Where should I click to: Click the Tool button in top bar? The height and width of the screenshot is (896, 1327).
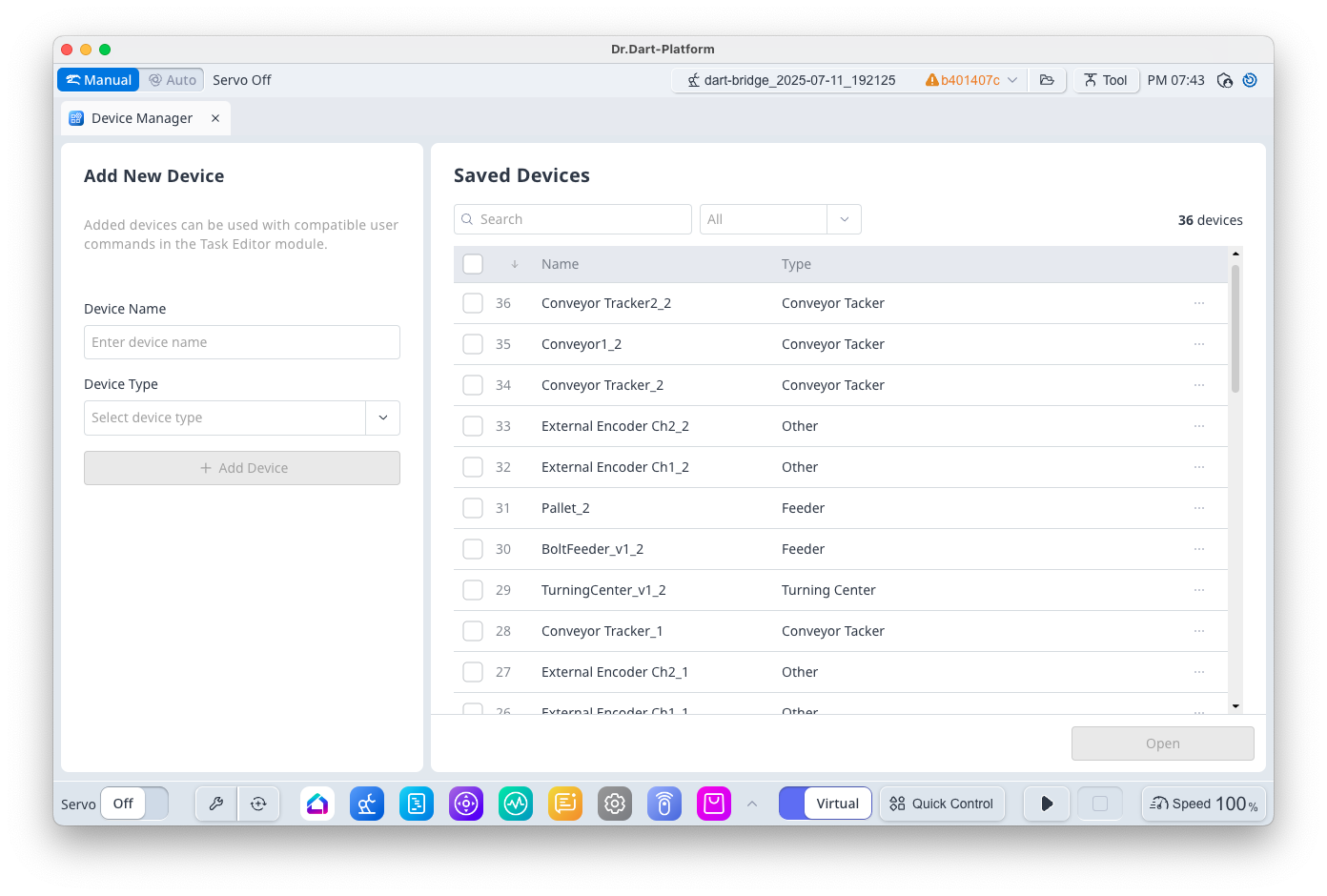pos(1106,80)
